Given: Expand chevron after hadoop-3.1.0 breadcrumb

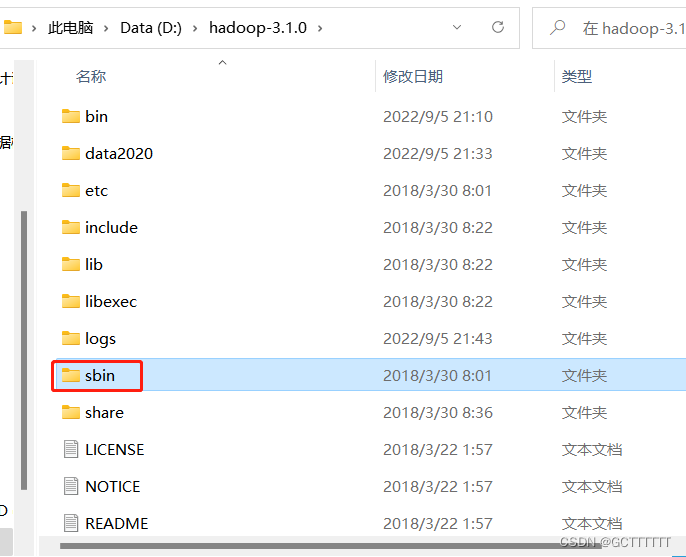Looking at the screenshot, I should pyautogui.click(x=320, y=28).
